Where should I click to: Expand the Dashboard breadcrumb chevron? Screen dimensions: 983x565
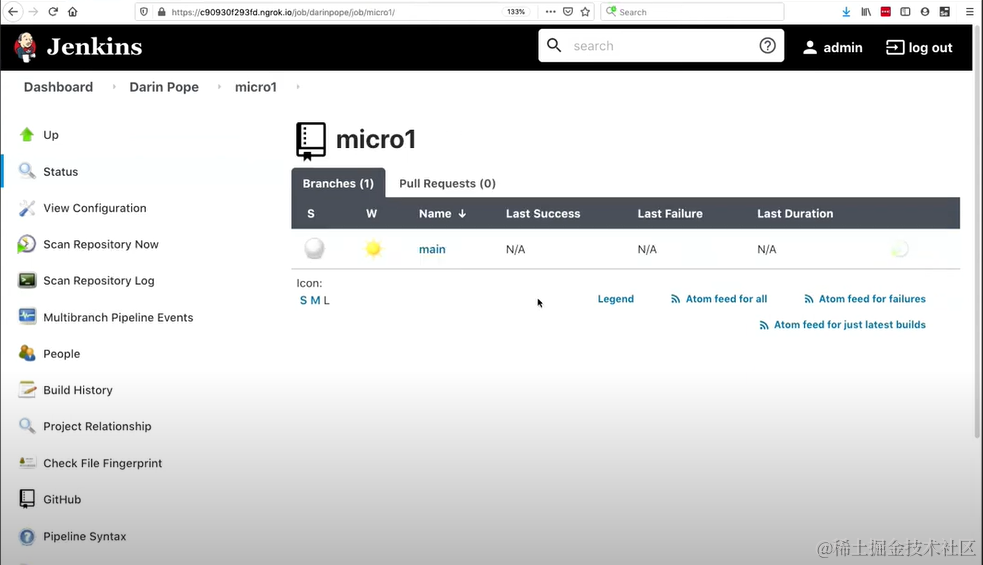(113, 88)
